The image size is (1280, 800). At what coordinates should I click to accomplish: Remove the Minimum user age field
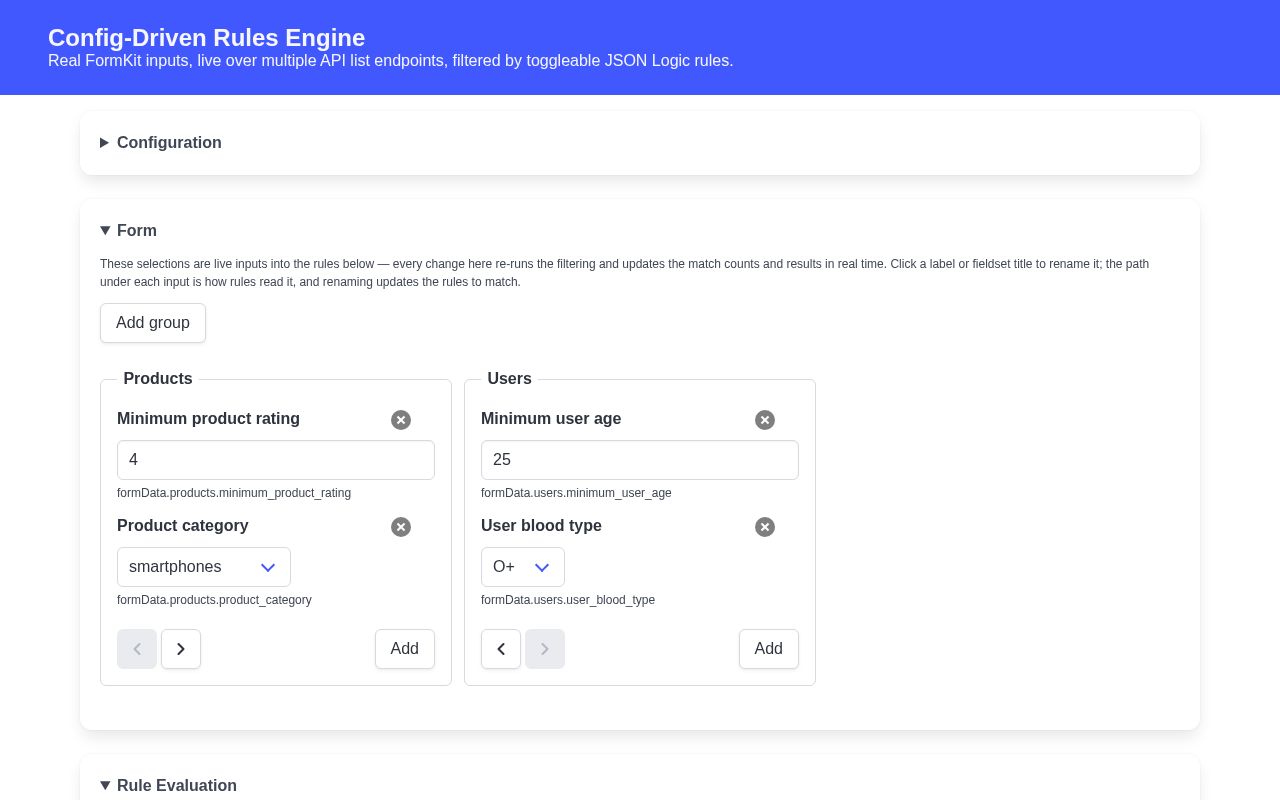(x=765, y=420)
